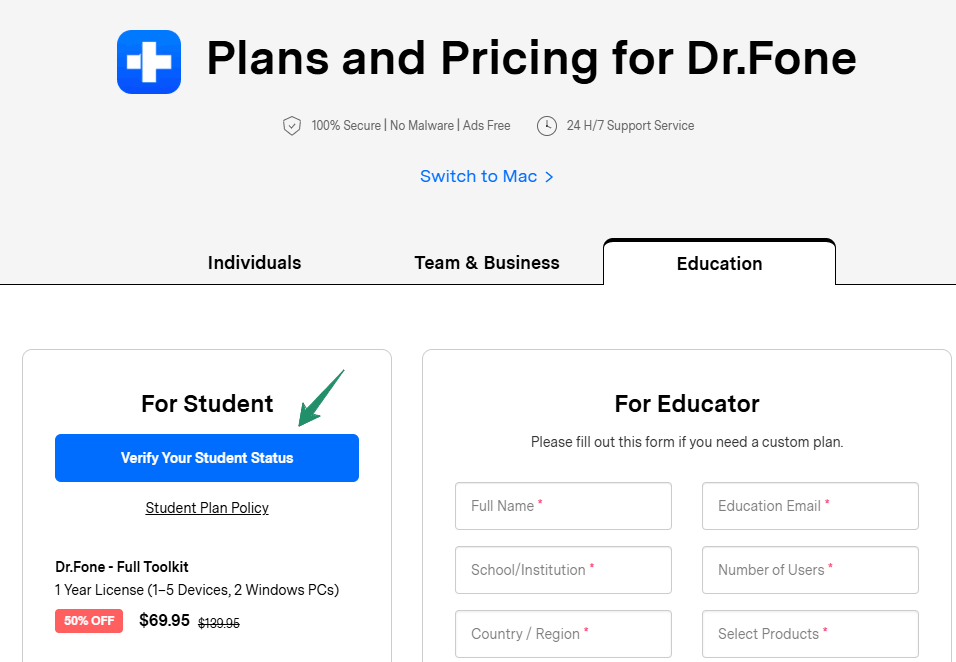Select the Team & Business tab

coord(487,263)
